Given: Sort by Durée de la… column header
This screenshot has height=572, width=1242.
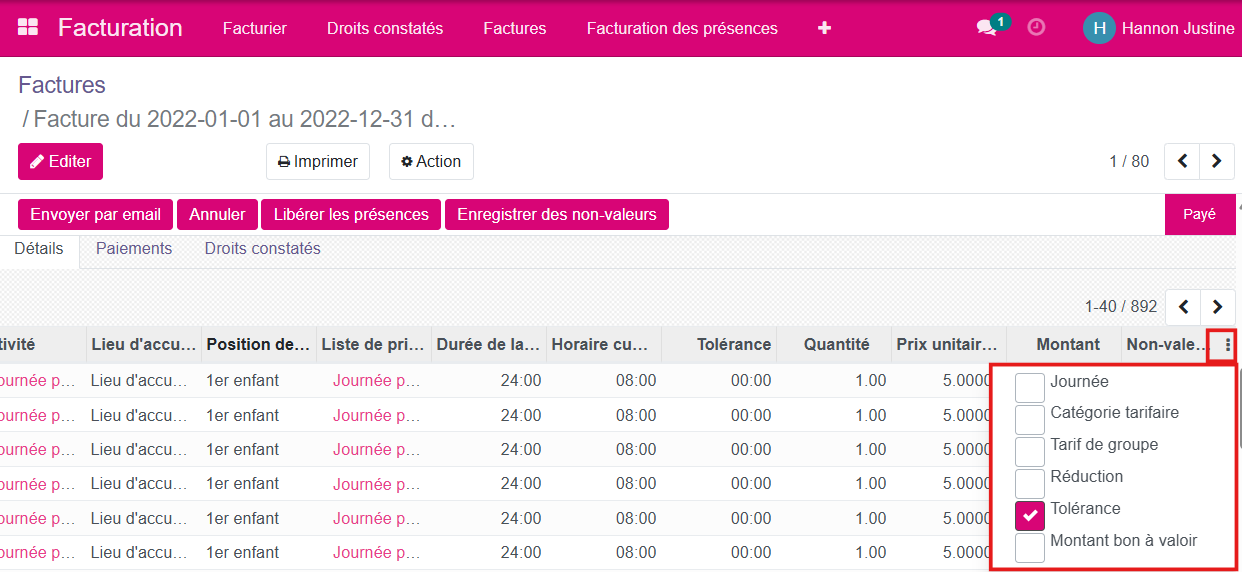Looking at the screenshot, I should pos(489,344).
